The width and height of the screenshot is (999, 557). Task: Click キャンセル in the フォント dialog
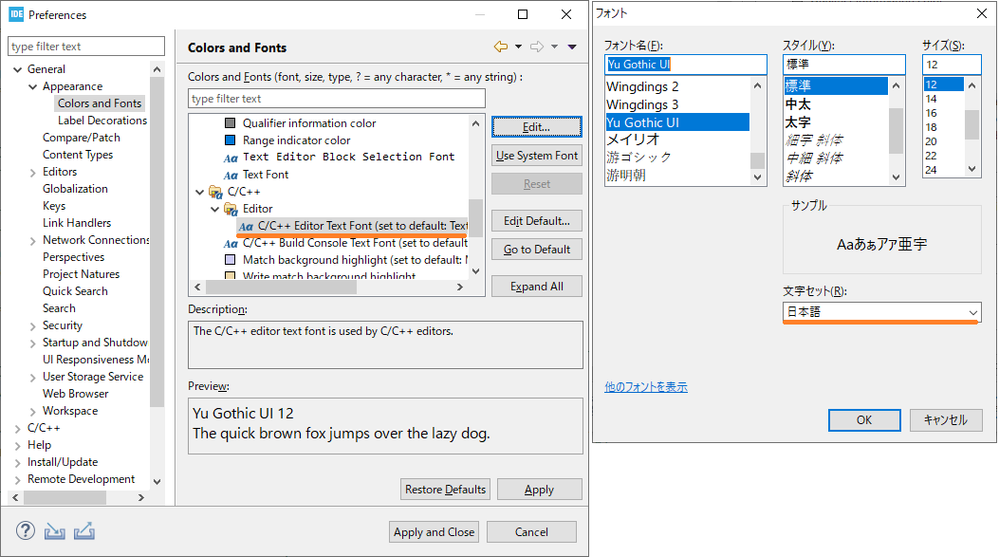[945, 420]
